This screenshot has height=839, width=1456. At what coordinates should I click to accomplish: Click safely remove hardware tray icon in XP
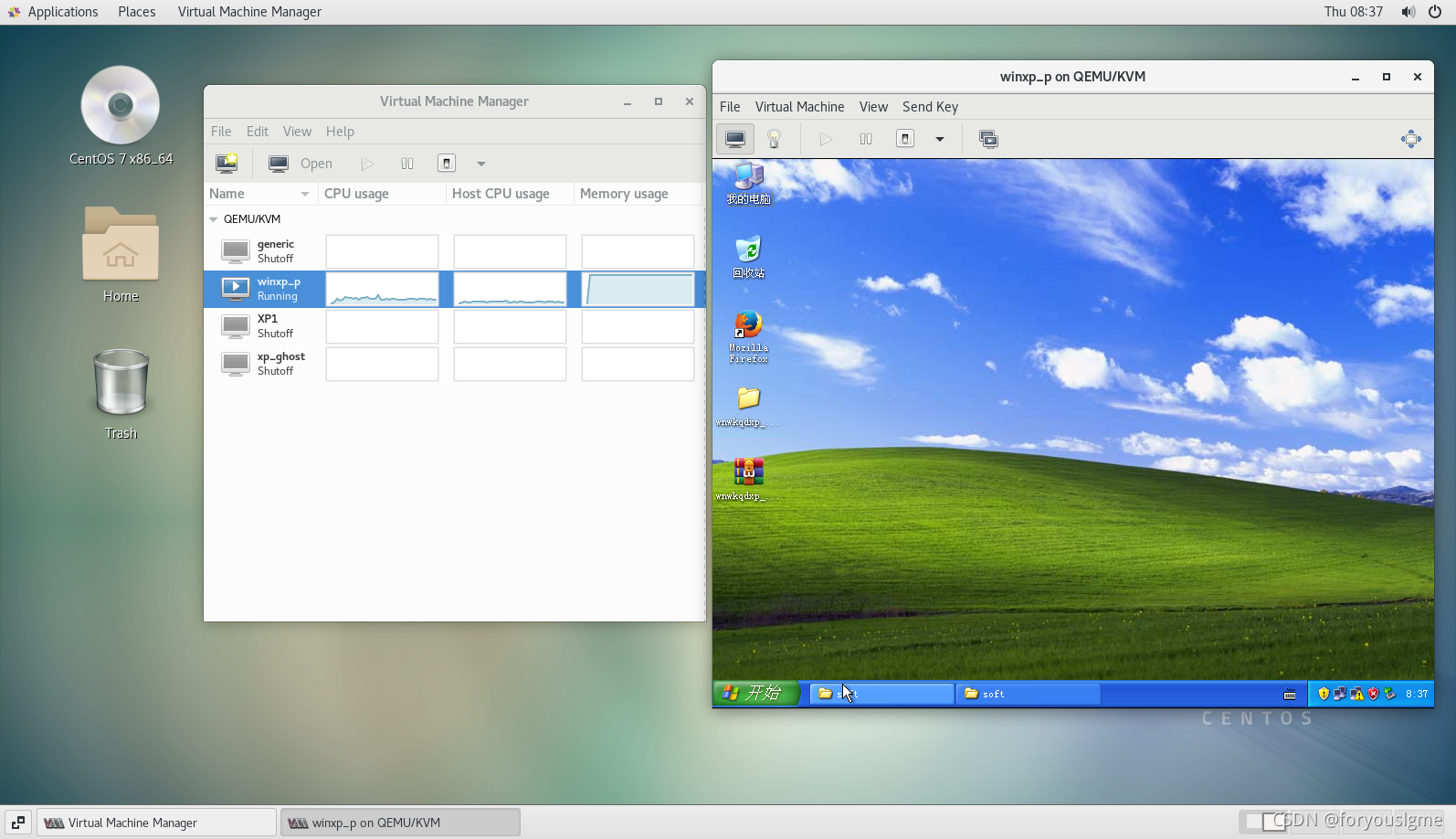[1389, 694]
